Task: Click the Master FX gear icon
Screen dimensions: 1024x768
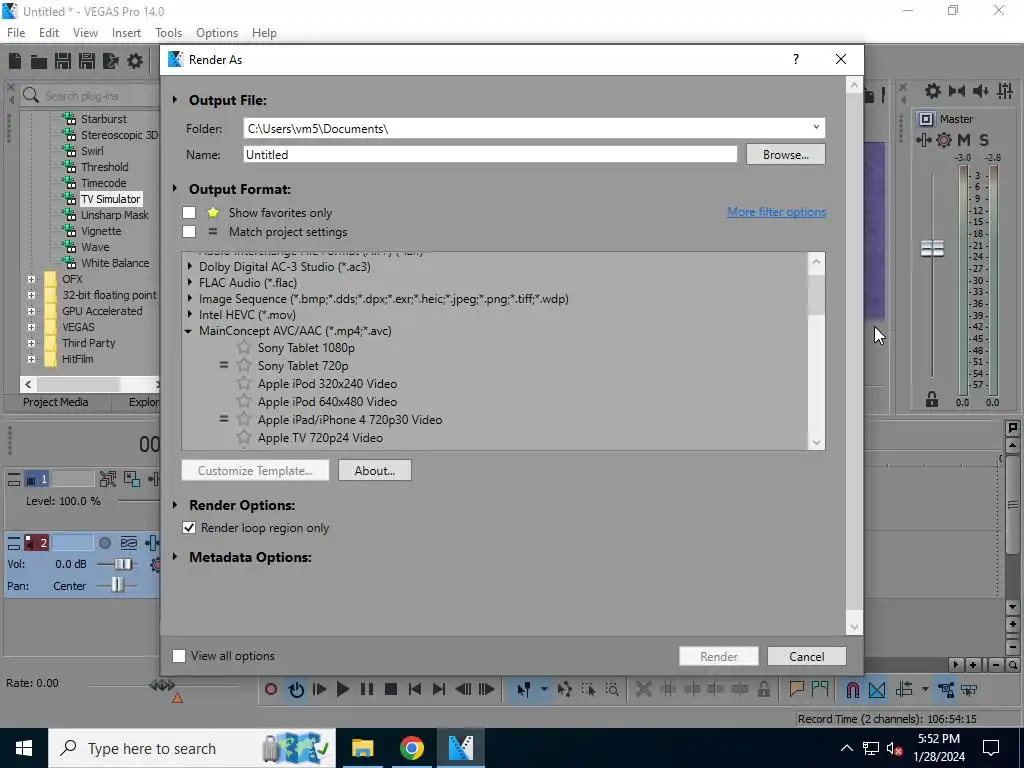Action: tap(944, 140)
